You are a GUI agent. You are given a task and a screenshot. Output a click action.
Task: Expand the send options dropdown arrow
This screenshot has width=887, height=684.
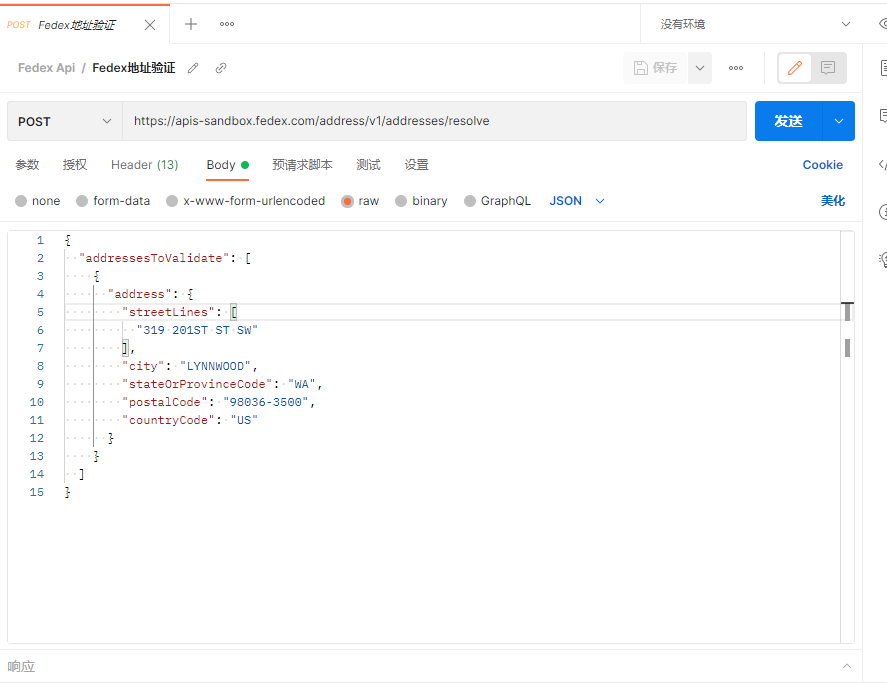(839, 121)
